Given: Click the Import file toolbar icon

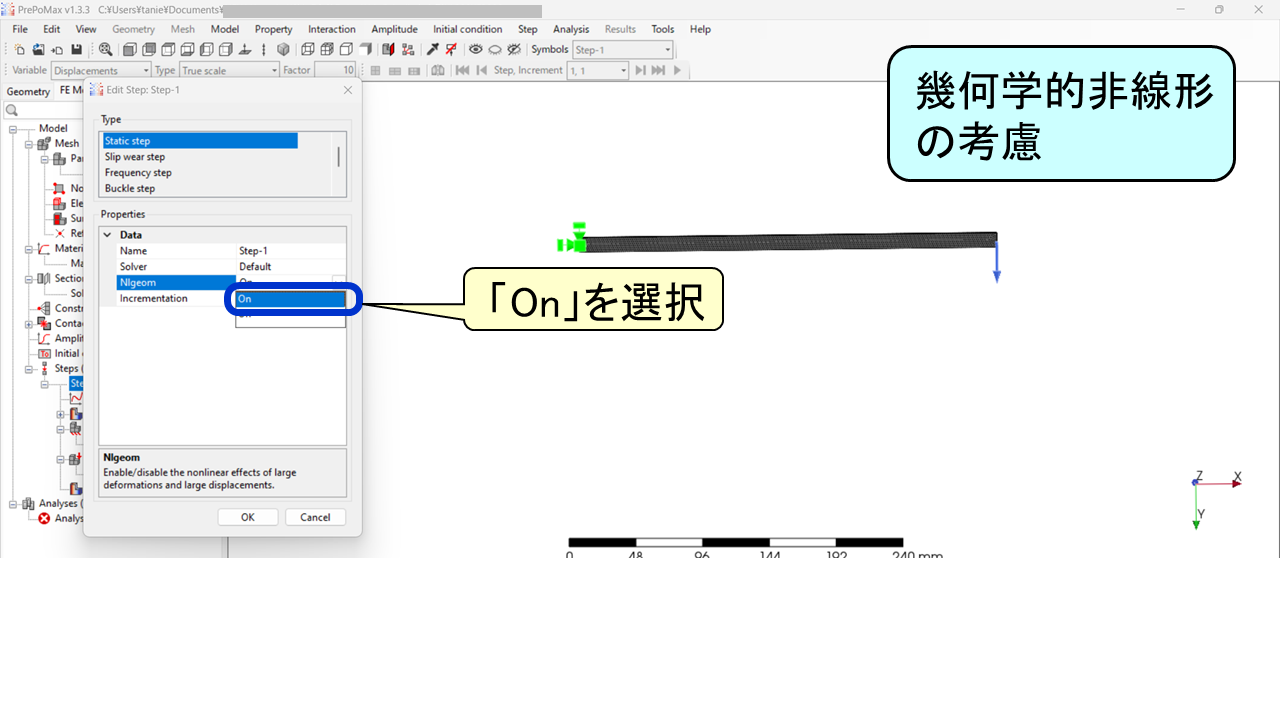Looking at the screenshot, I should click(x=57, y=49).
